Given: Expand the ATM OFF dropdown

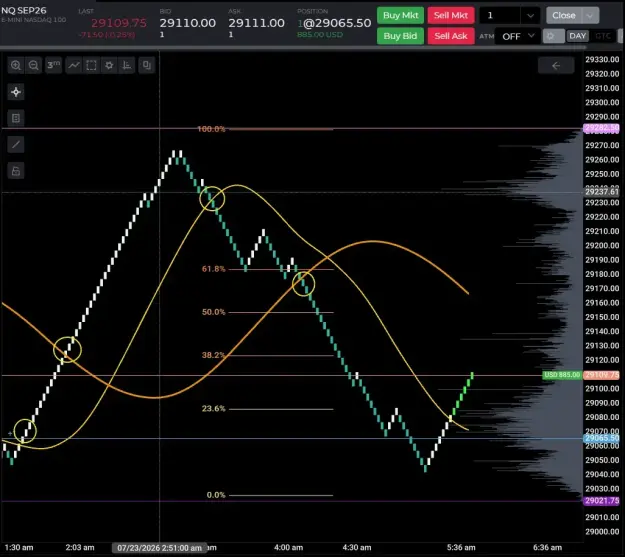Looking at the screenshot, I should coord(517,36).
